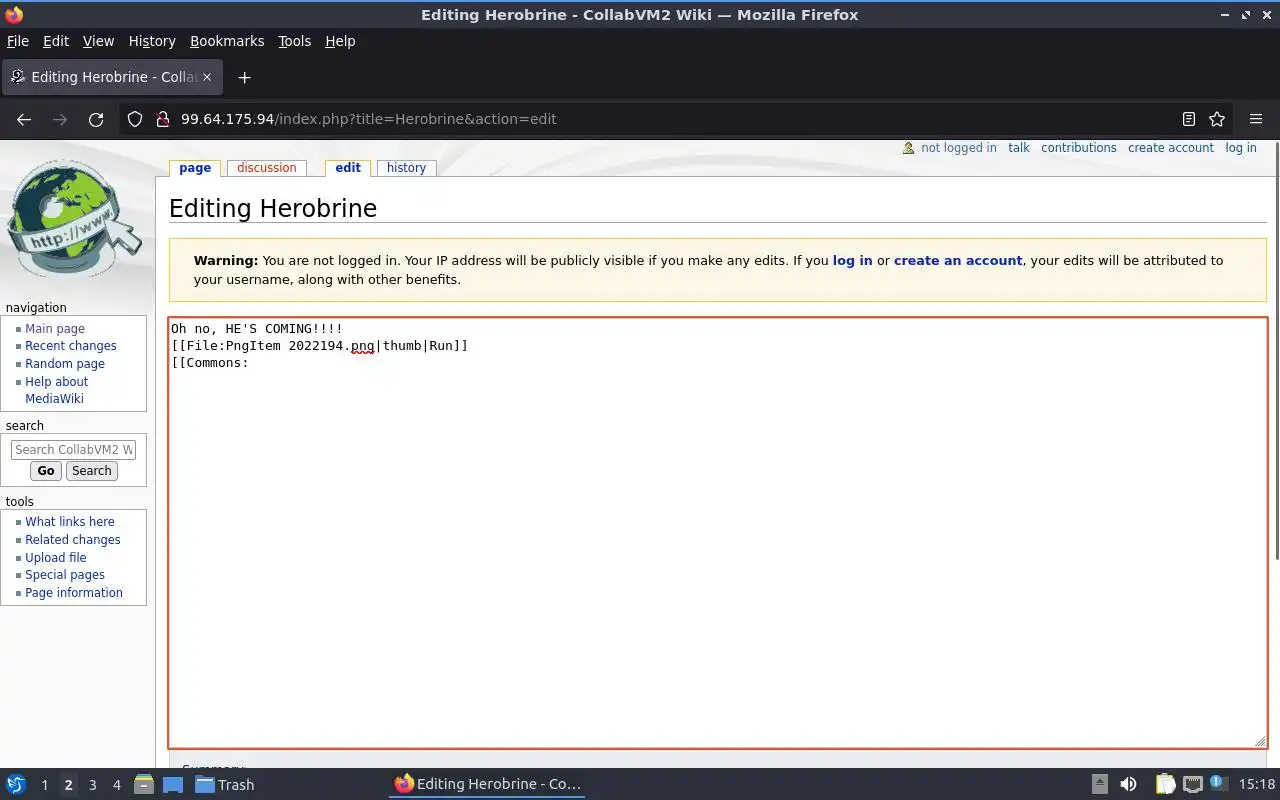
Task: Show site security info via the lock icon
Action: (162, 119)
